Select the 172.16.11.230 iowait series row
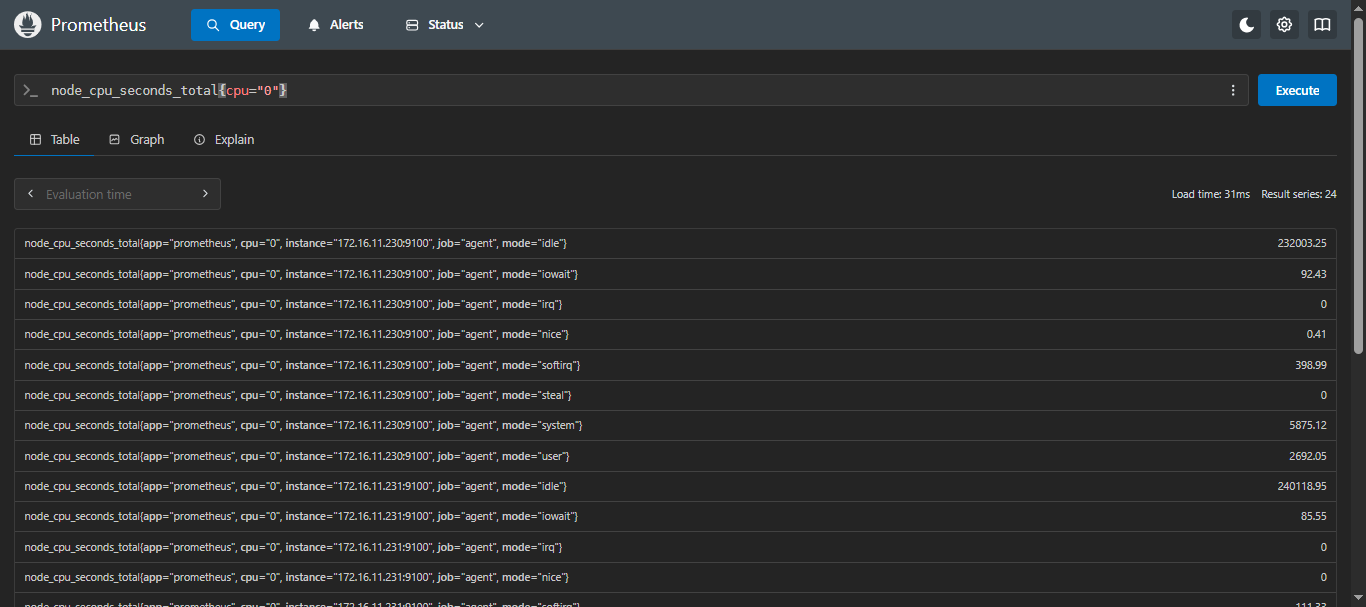The width and height of the screenshot is (1366, 607). (675, 274)
